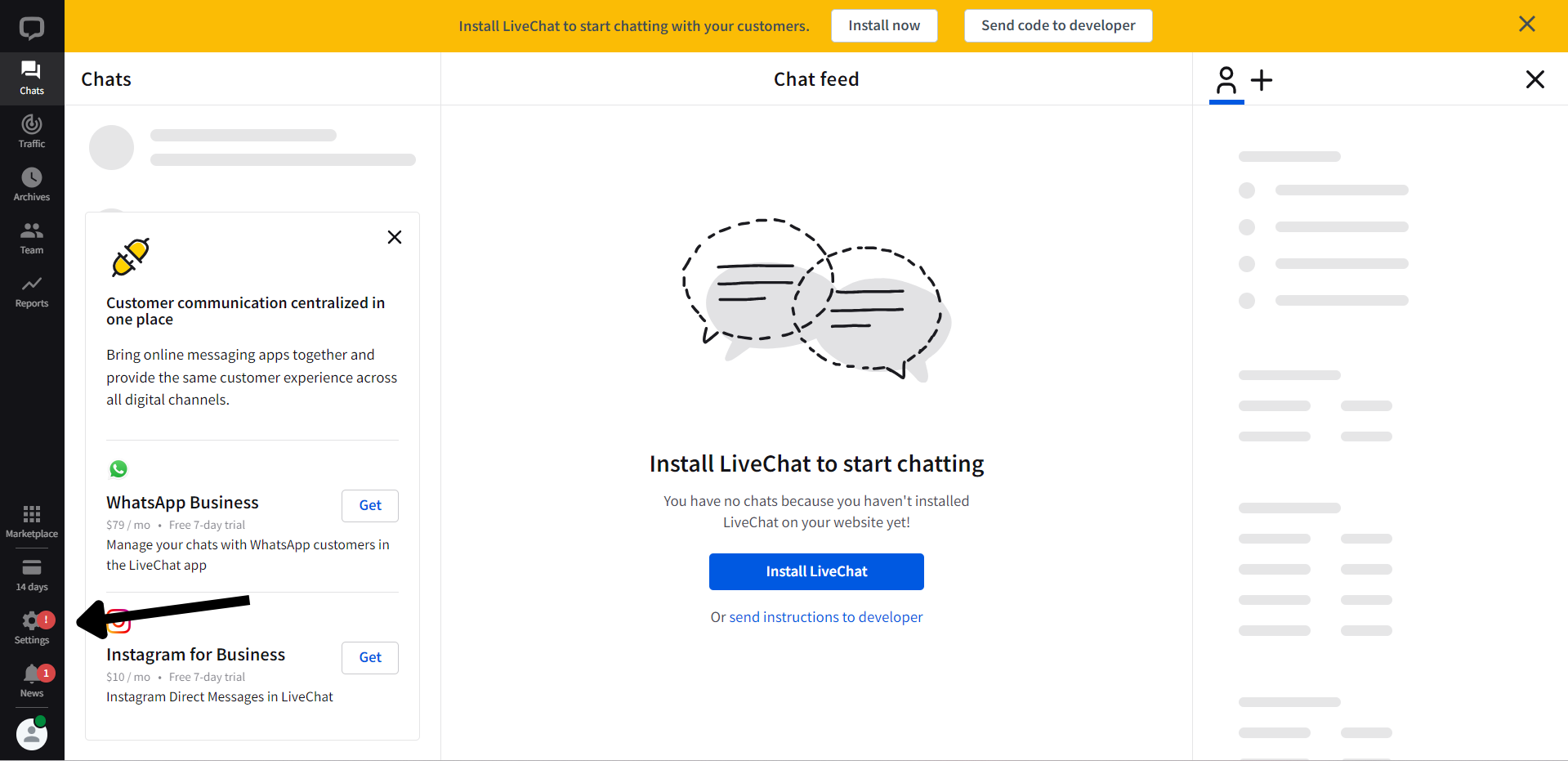Open the News notifications bell
Screen dimensions: 1568x761
click(x=32, y=681)
